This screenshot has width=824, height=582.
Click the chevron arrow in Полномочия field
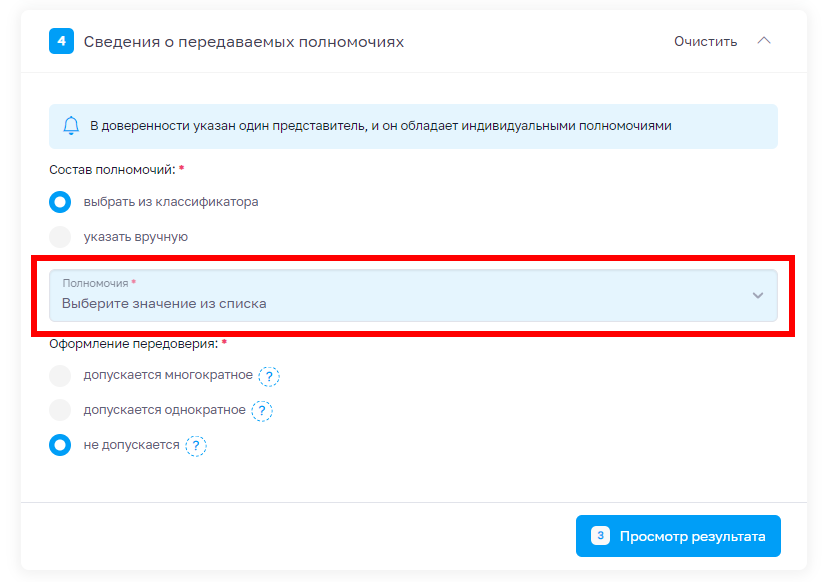coord(757,296)
